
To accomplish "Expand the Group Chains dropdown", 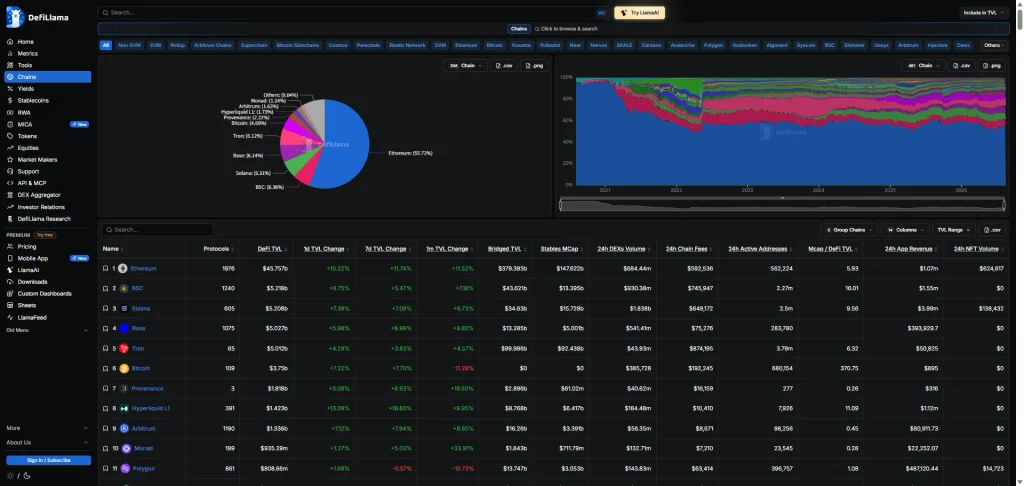I will coord(849,230).
